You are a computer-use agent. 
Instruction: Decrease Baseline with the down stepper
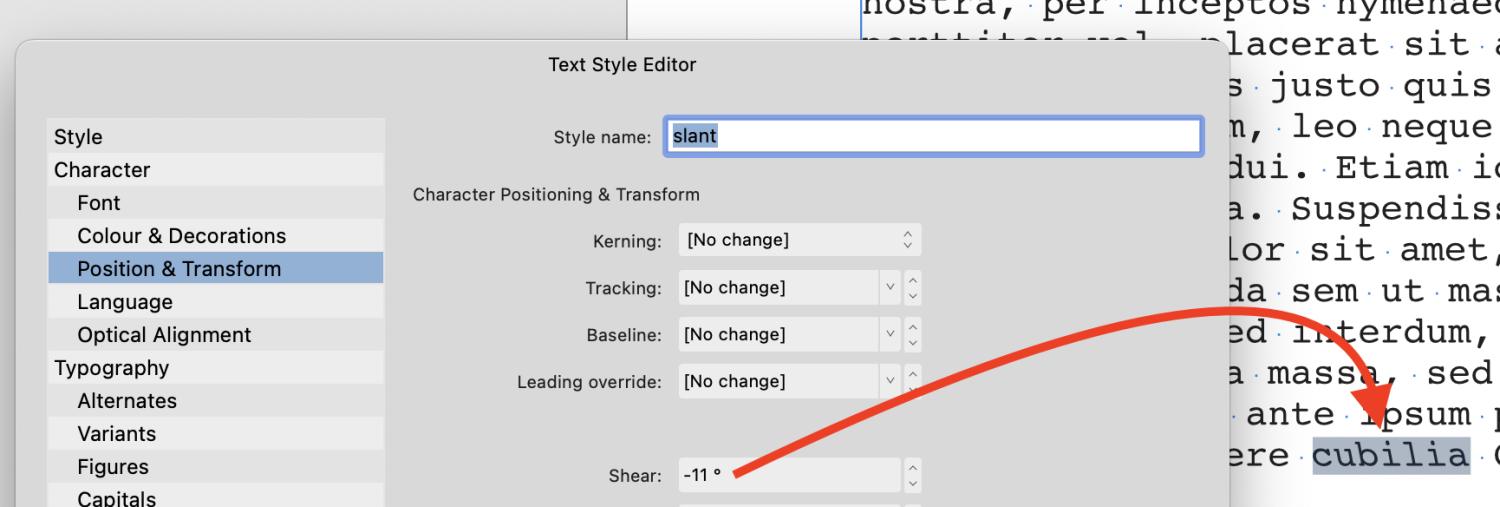point(912,343)
